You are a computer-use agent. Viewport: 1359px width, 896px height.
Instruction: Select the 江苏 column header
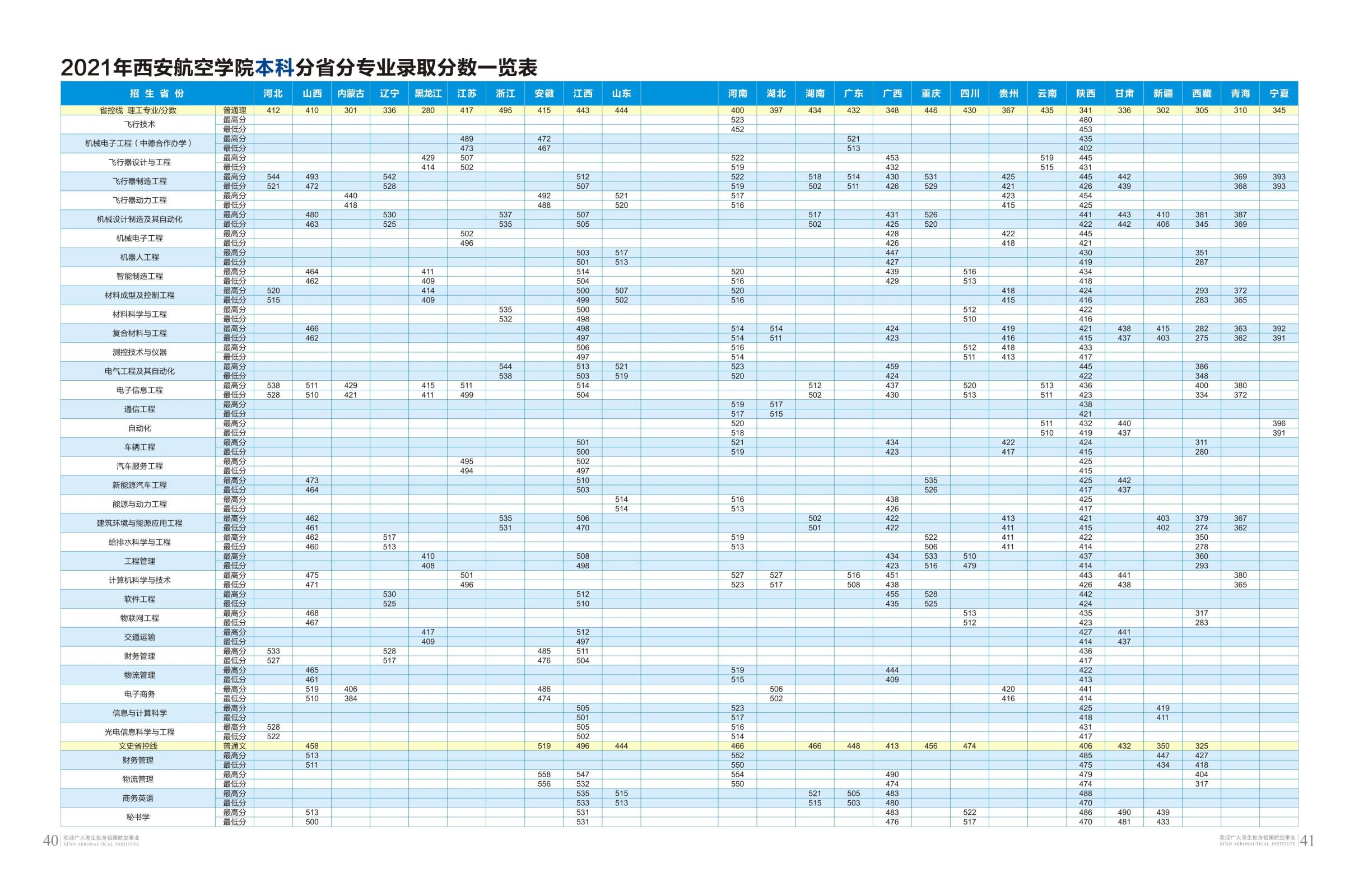pos(467,94)
